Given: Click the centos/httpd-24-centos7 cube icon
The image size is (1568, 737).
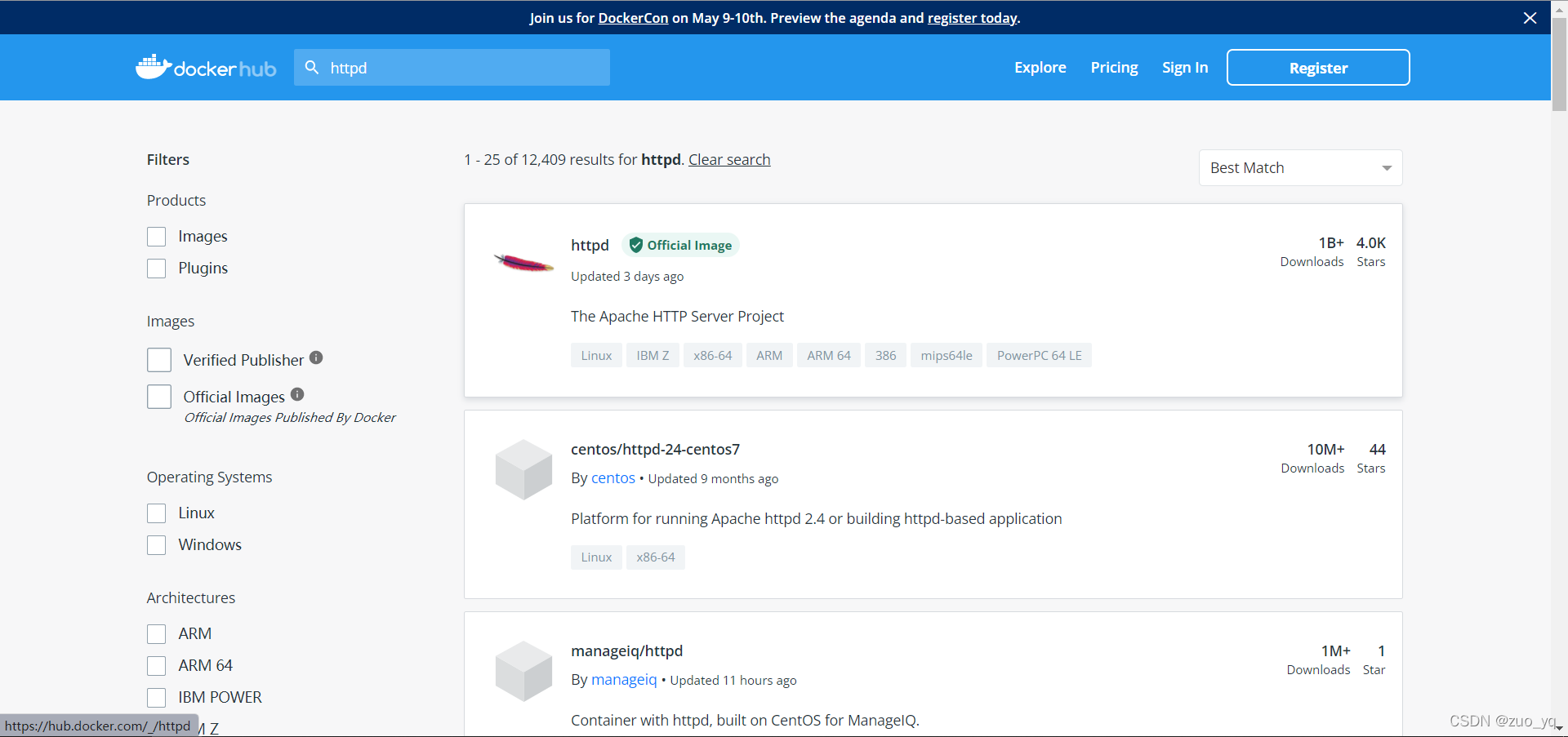Looking at the screenshot, I should (523, 469).
